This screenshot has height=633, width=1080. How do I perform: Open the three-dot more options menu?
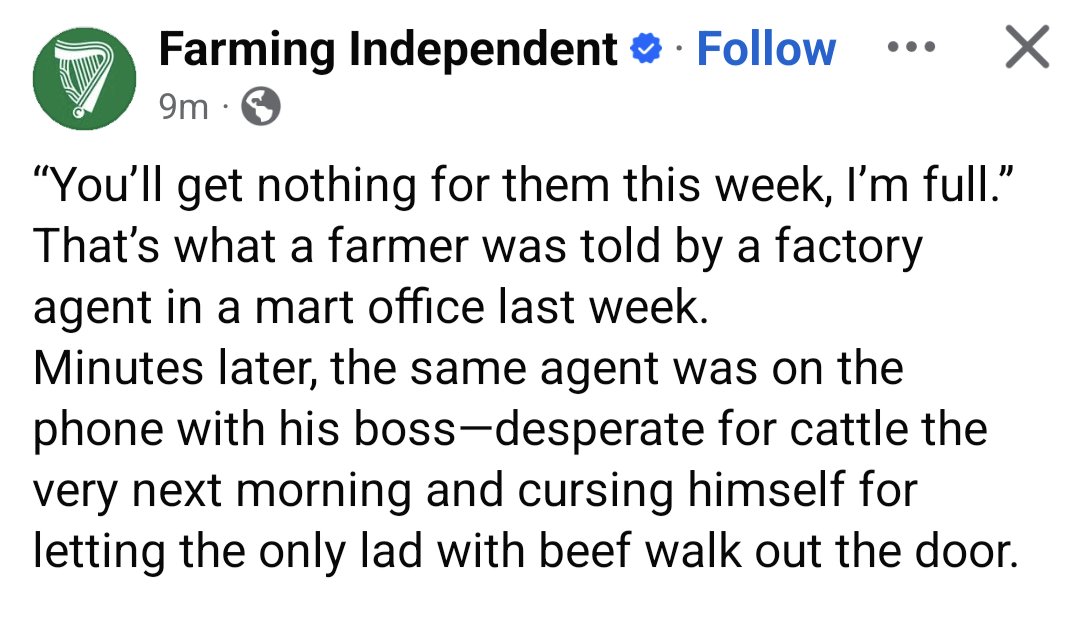click(911, 48)
